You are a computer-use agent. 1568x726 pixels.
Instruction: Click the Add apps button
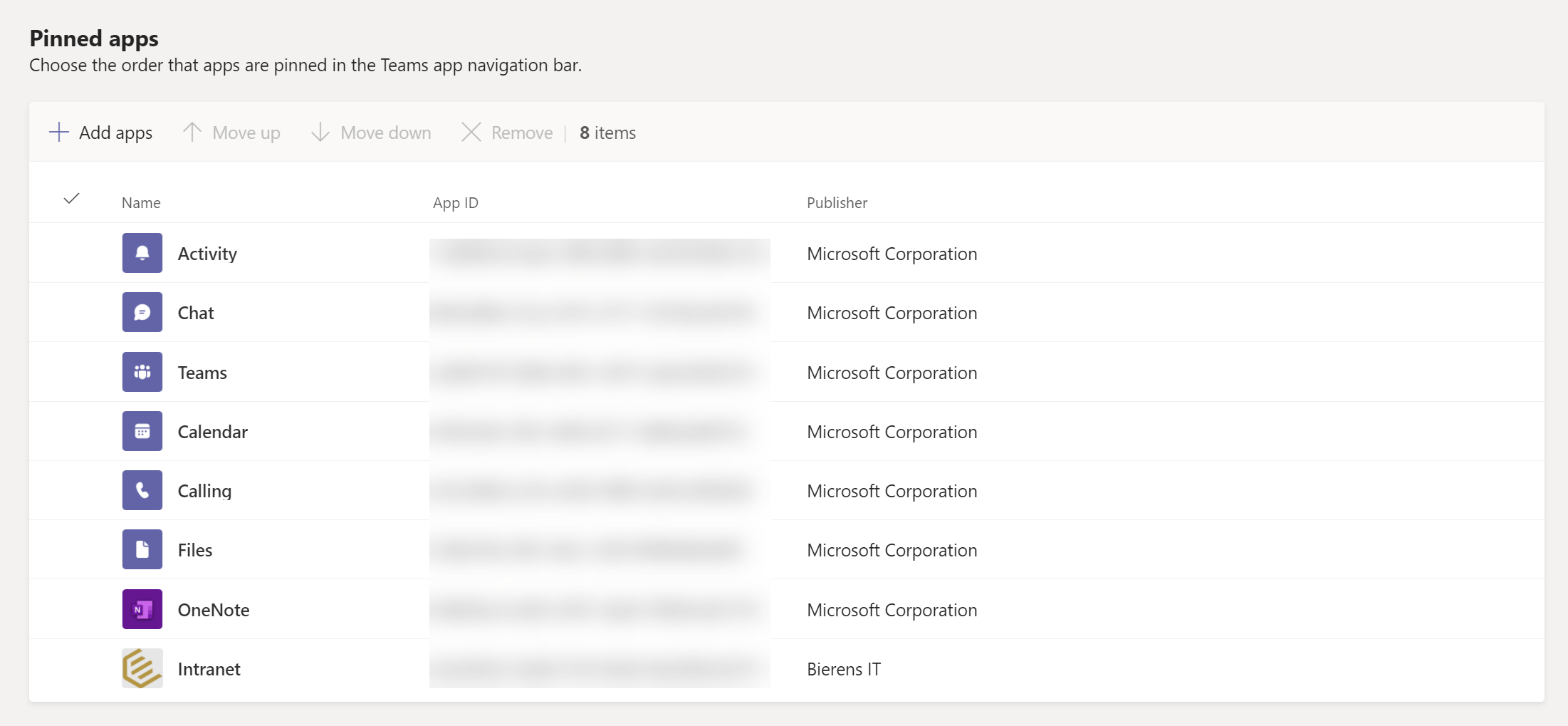[x=100, y=133]
